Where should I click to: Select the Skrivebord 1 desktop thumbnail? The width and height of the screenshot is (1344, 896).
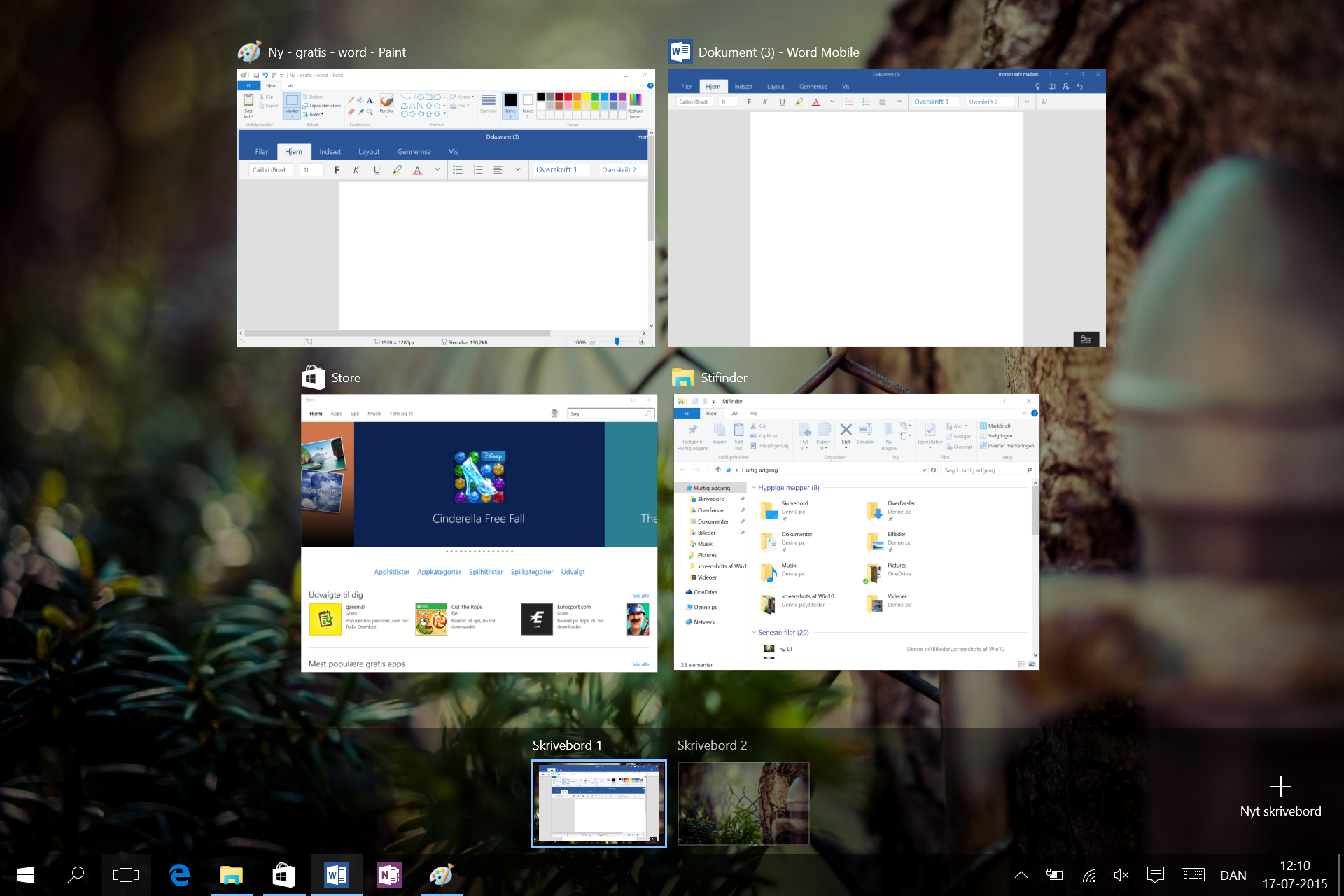(x=598, y=803)
